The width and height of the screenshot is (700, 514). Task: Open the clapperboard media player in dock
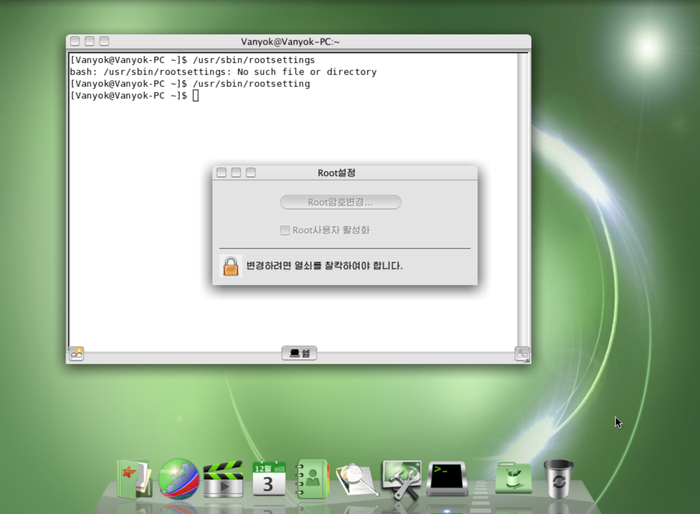click(x=223, y=480)
